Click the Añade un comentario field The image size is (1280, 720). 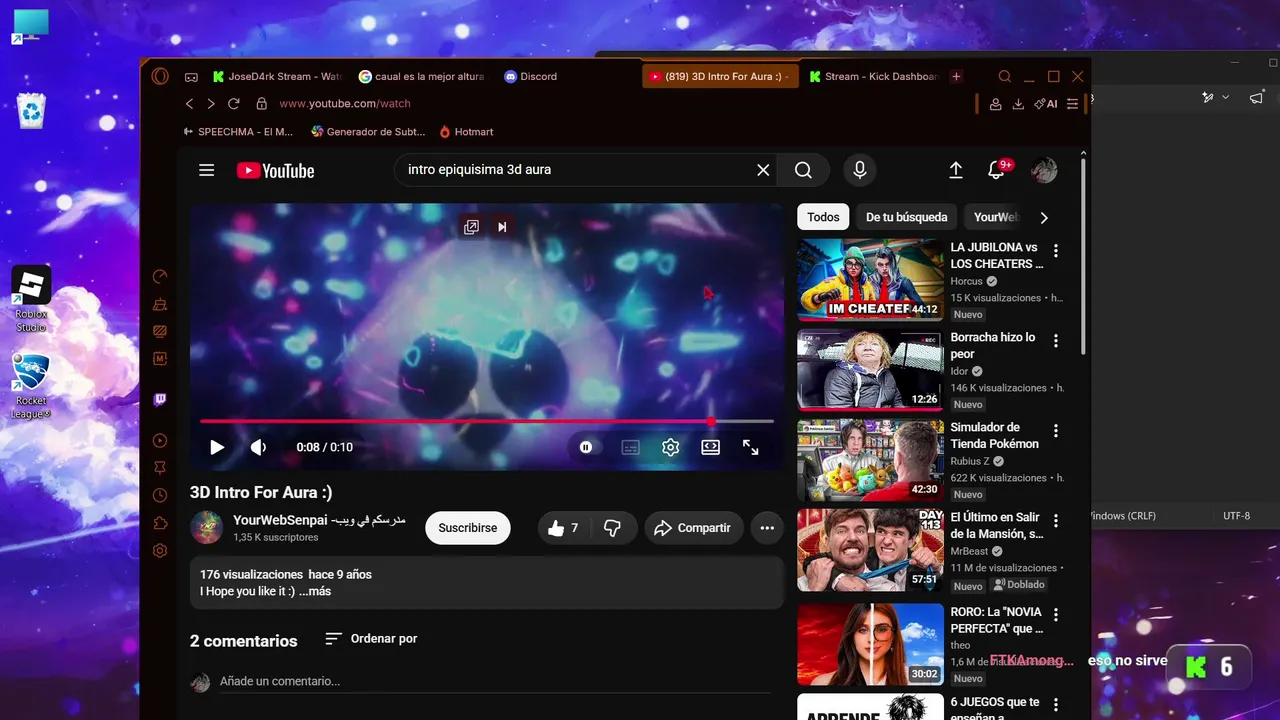[x=495, y=682]
